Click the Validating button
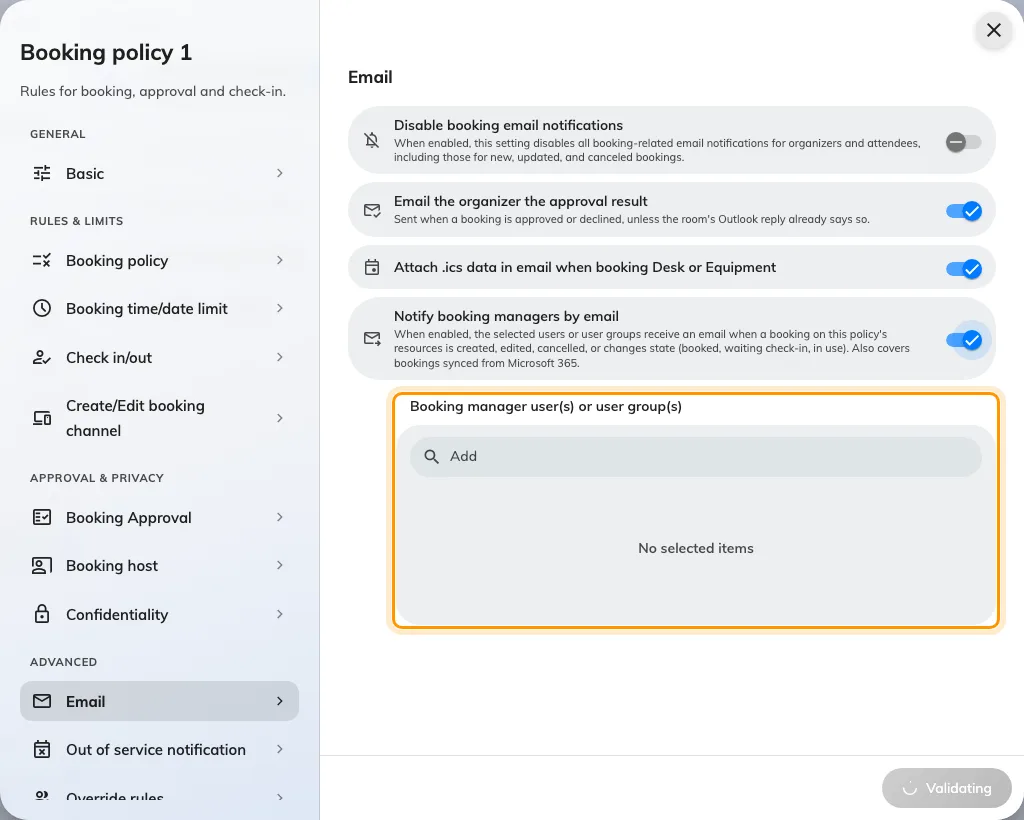1024x820 pixels. (946, 788)
